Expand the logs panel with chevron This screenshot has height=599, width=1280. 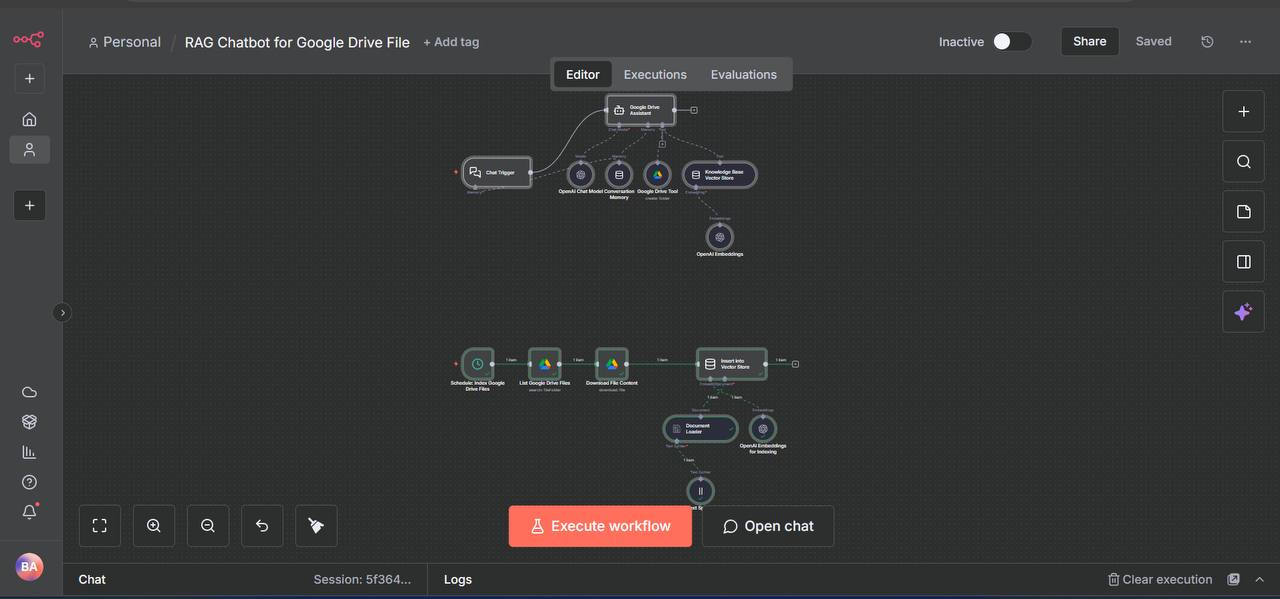click(x=1259, y=579)
